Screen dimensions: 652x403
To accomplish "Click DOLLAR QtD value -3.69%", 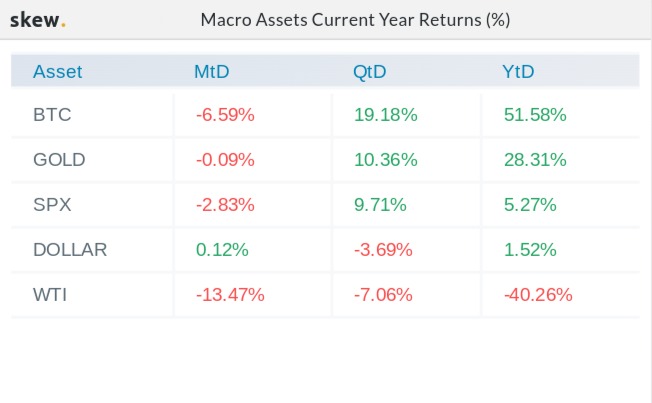I will (x=382, y=250).
